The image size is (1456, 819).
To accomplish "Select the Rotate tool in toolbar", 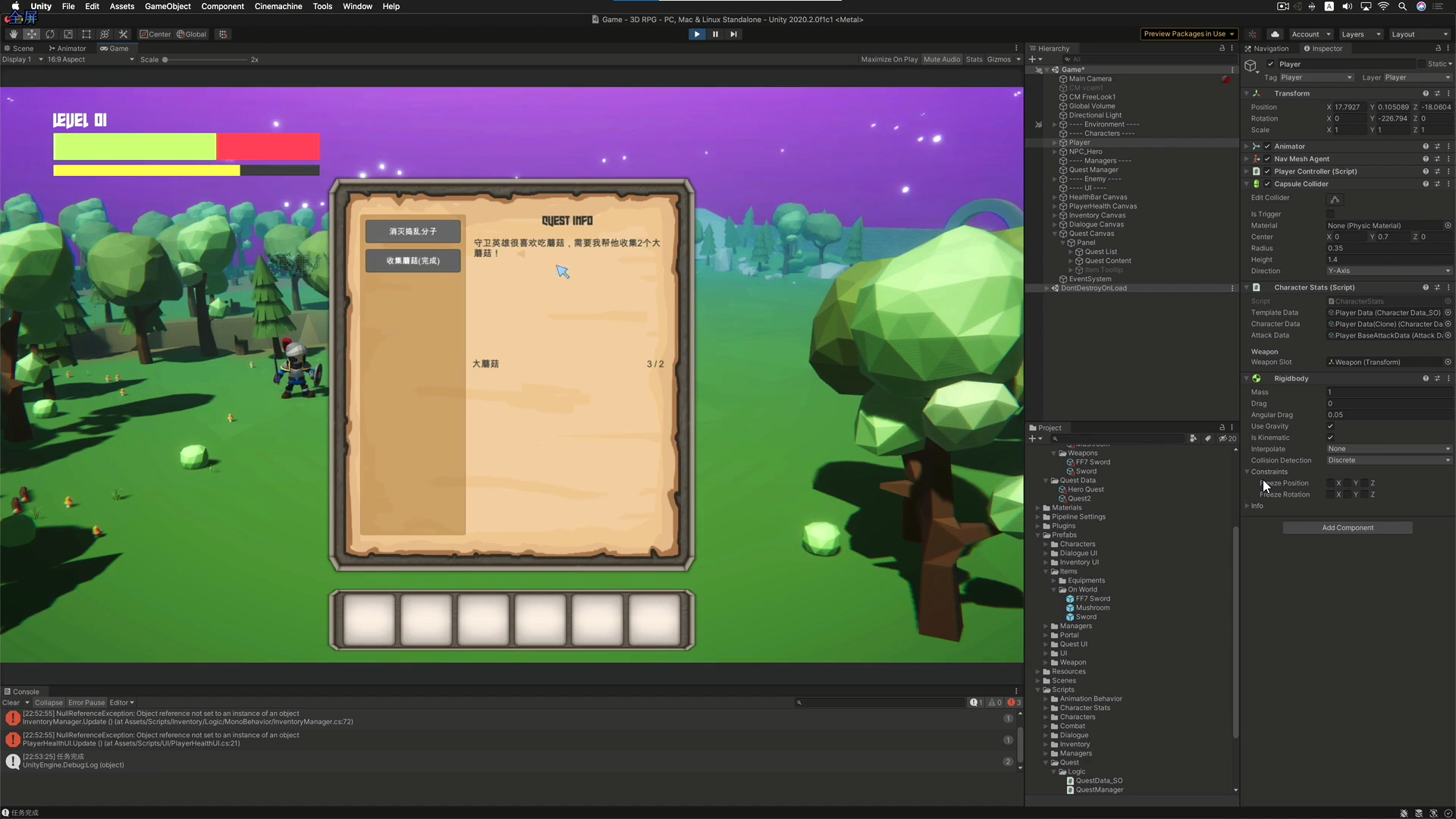I will tap(50, 34).
